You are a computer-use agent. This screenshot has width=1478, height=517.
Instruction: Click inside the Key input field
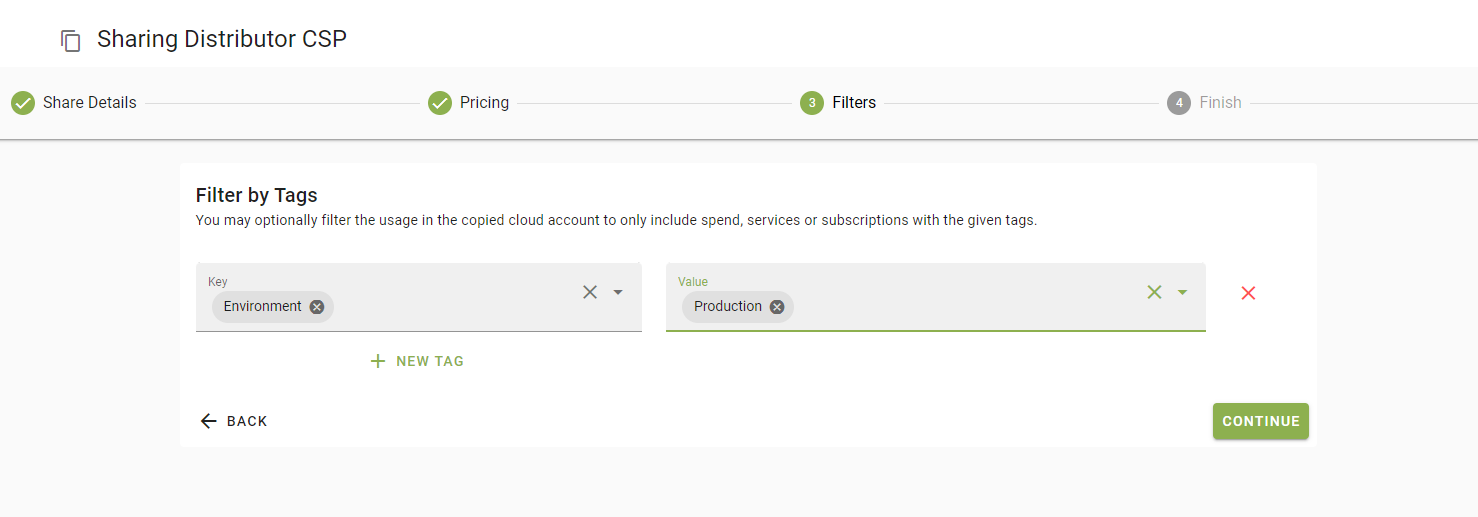[x=450, y=307]
